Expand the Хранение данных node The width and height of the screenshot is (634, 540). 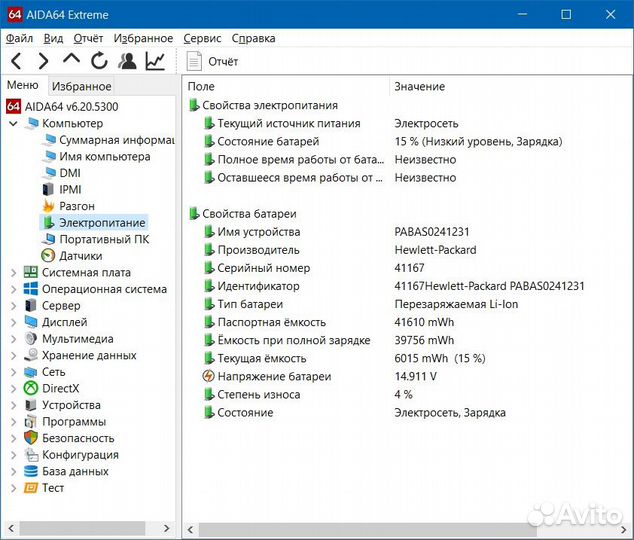[x=13, y=356]
